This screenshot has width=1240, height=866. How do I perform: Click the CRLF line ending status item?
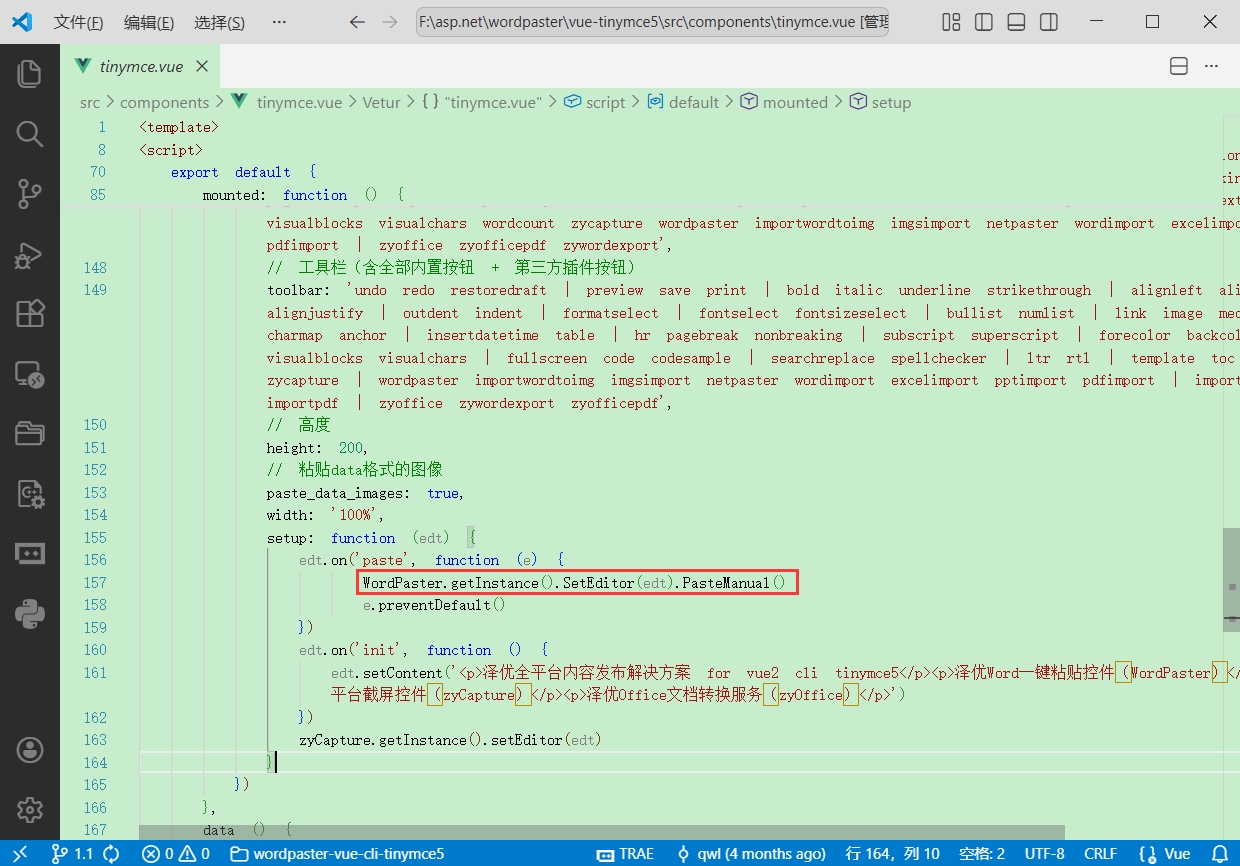[1101, 853]
